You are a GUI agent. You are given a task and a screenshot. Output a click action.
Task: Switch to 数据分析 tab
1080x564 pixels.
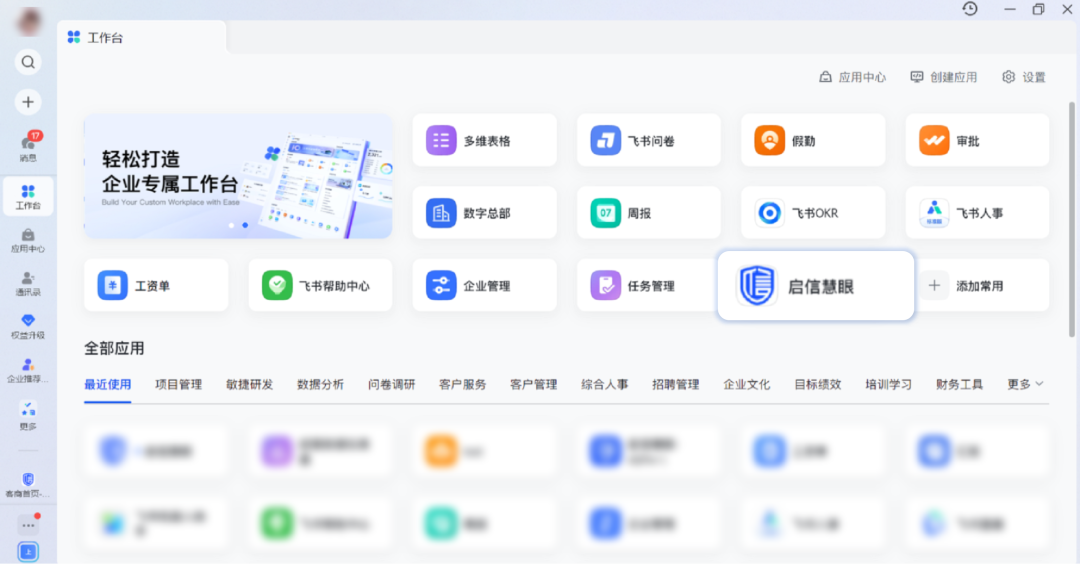point(320,384)
